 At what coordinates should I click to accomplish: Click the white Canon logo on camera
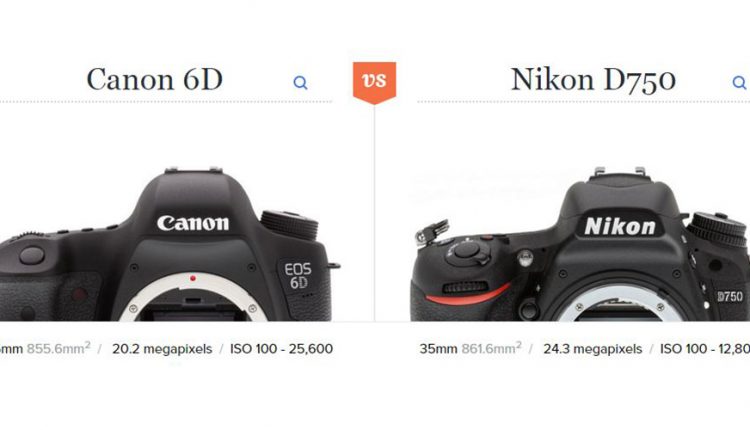click(193, 223)
